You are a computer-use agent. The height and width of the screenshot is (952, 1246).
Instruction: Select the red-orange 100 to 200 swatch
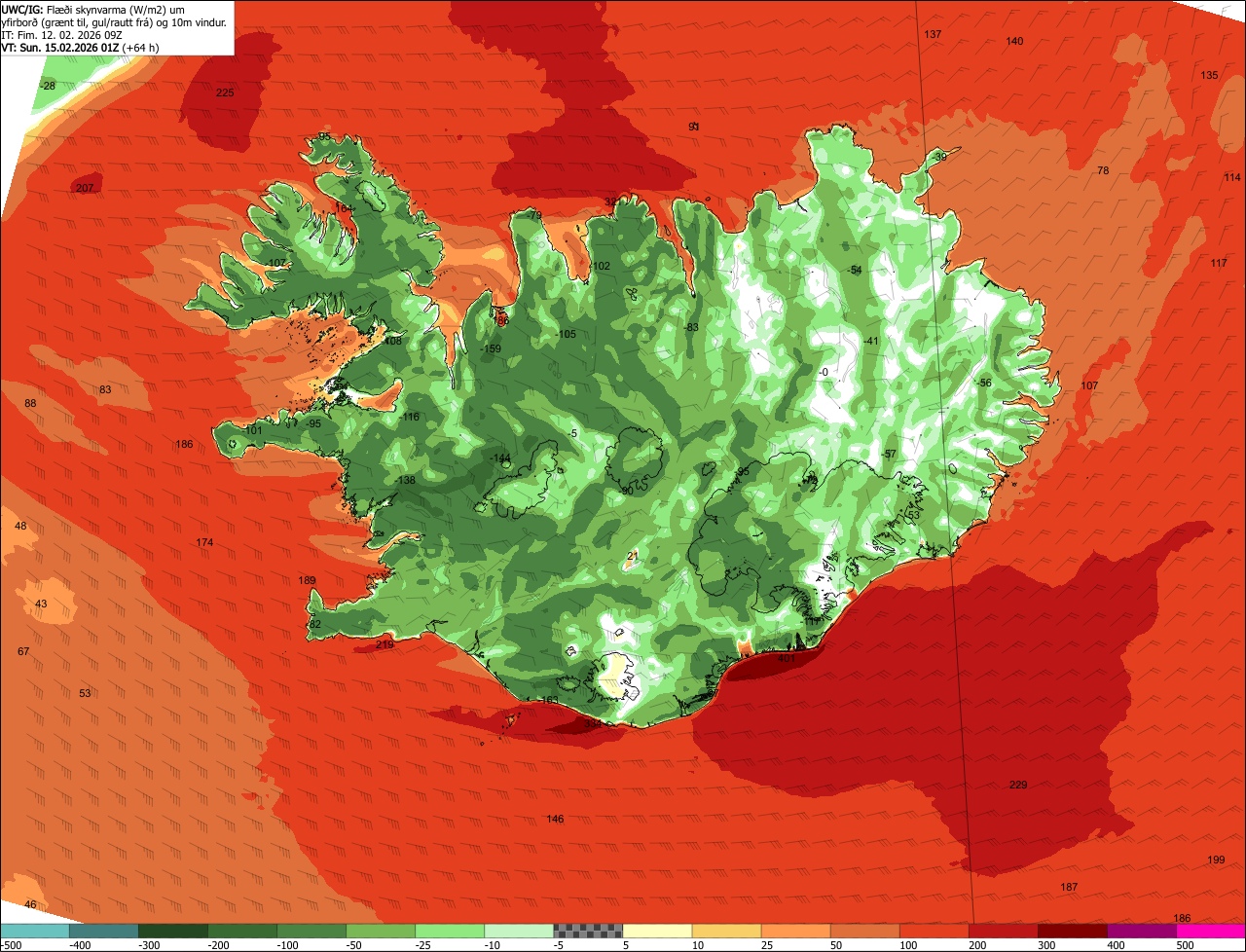tap(934, 932)
